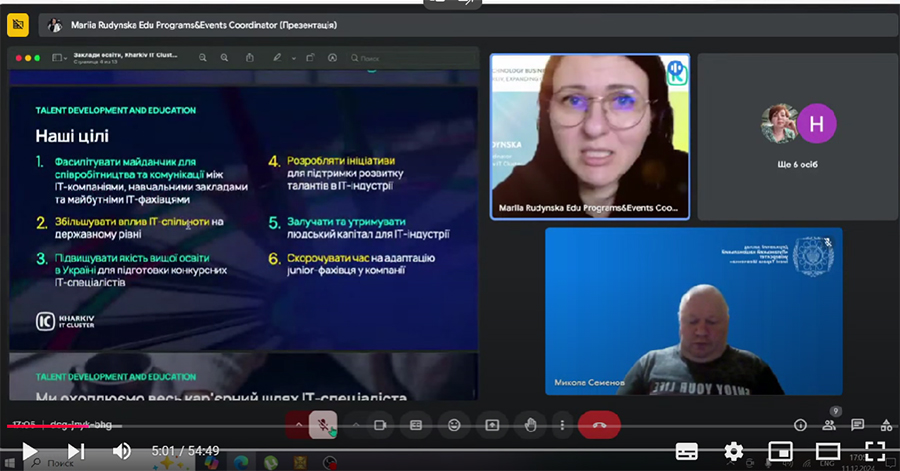Open Microsoft Edge from the taskbar
The width and height of the screenshot is (900, 471).
241,462
